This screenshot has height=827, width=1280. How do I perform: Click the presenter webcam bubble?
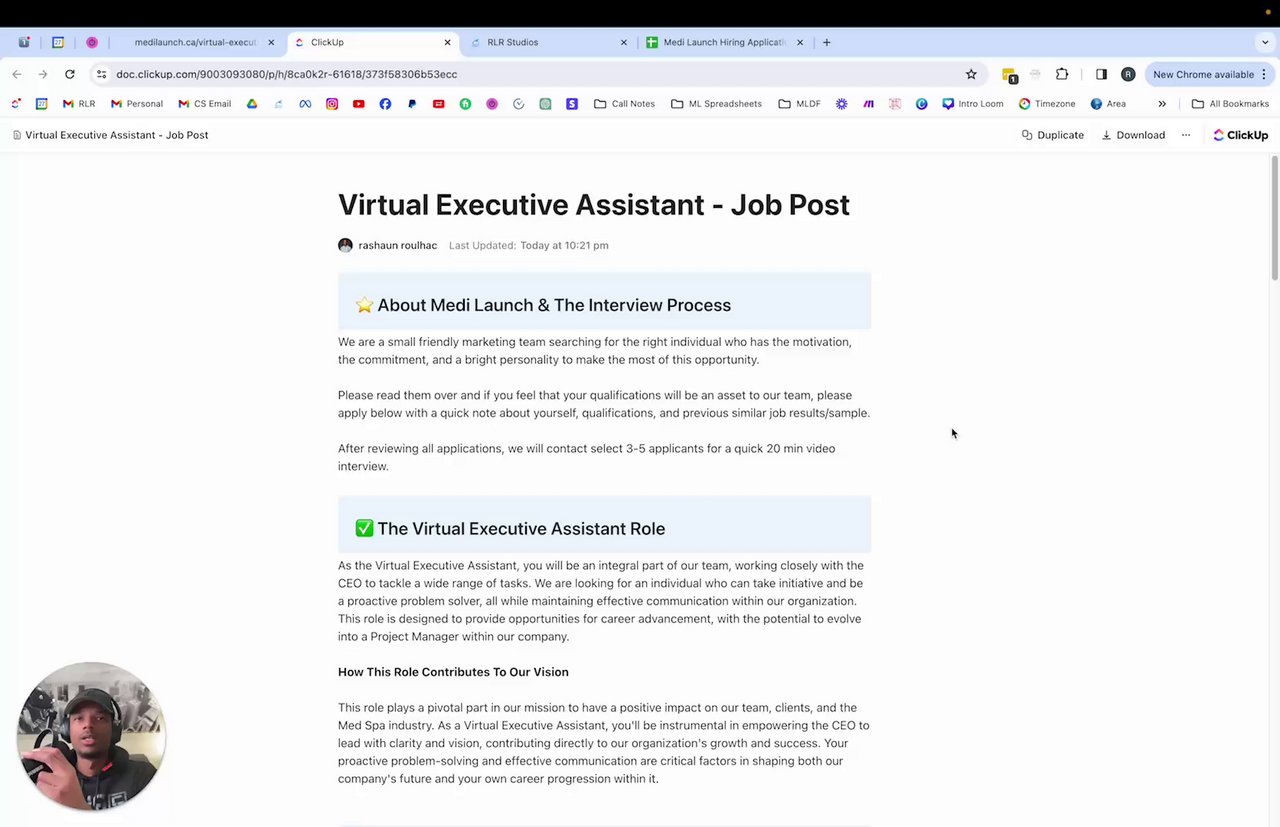pyautogui.click(x=91, y=736)
